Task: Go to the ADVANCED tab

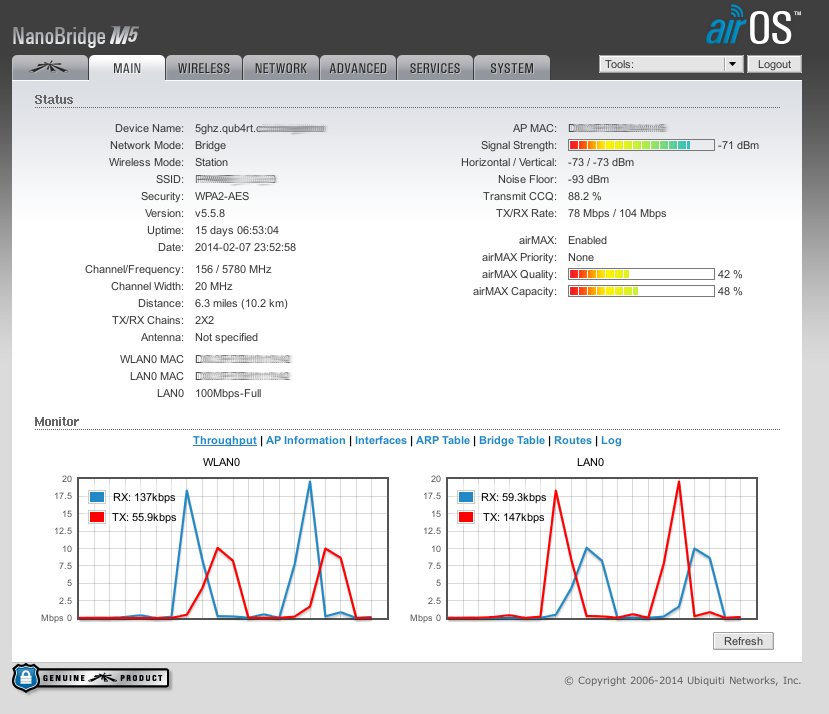Action: coord(358,68)
